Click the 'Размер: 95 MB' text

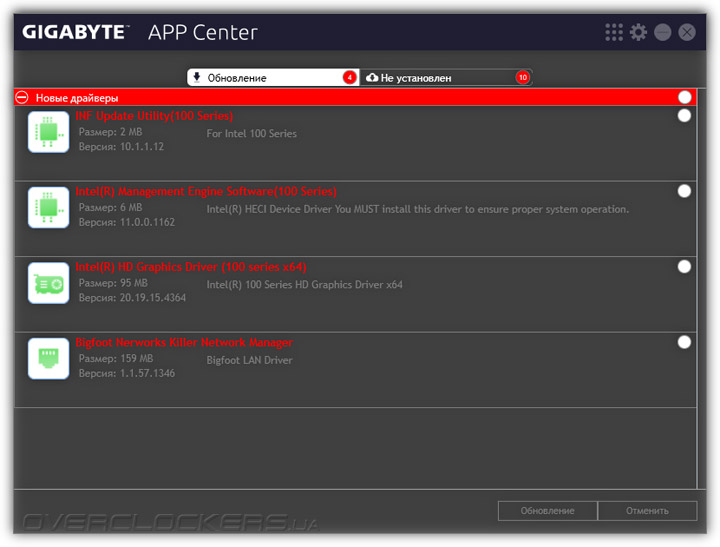coord(113,283)
